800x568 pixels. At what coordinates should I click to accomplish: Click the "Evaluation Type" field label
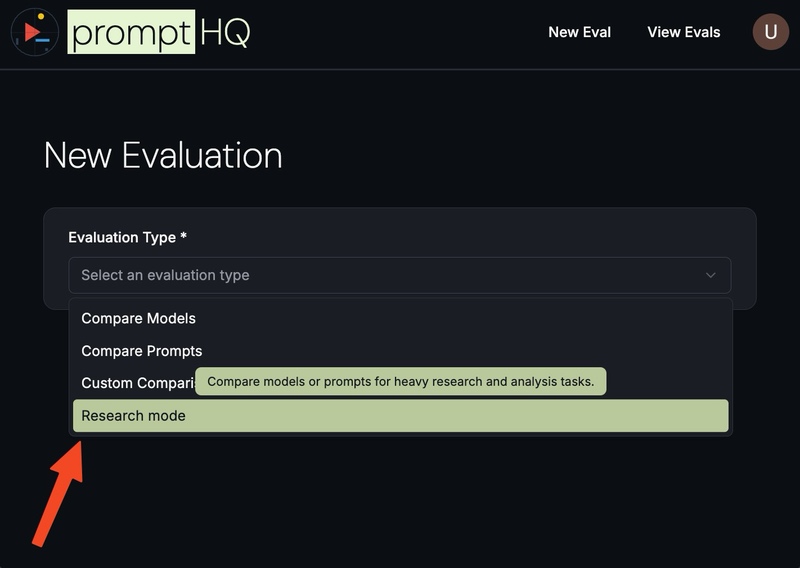pos(122,237)
